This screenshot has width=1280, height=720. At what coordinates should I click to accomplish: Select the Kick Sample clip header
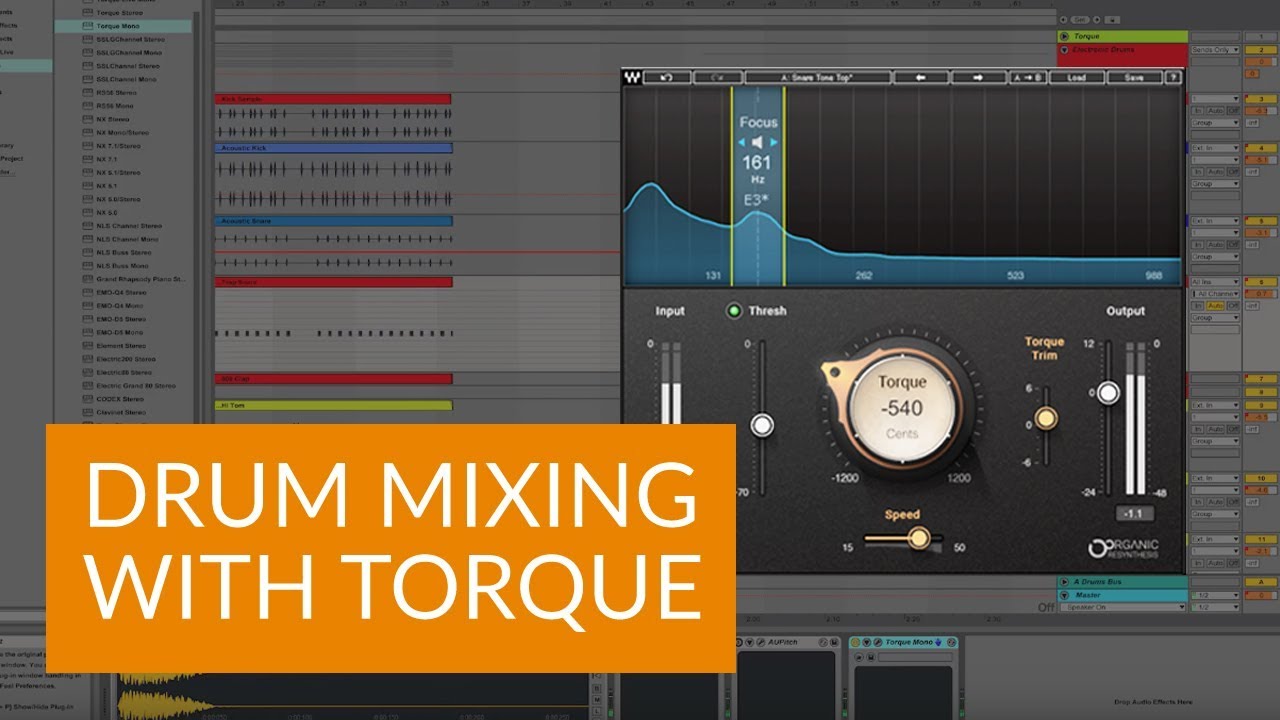click(333, 99)
